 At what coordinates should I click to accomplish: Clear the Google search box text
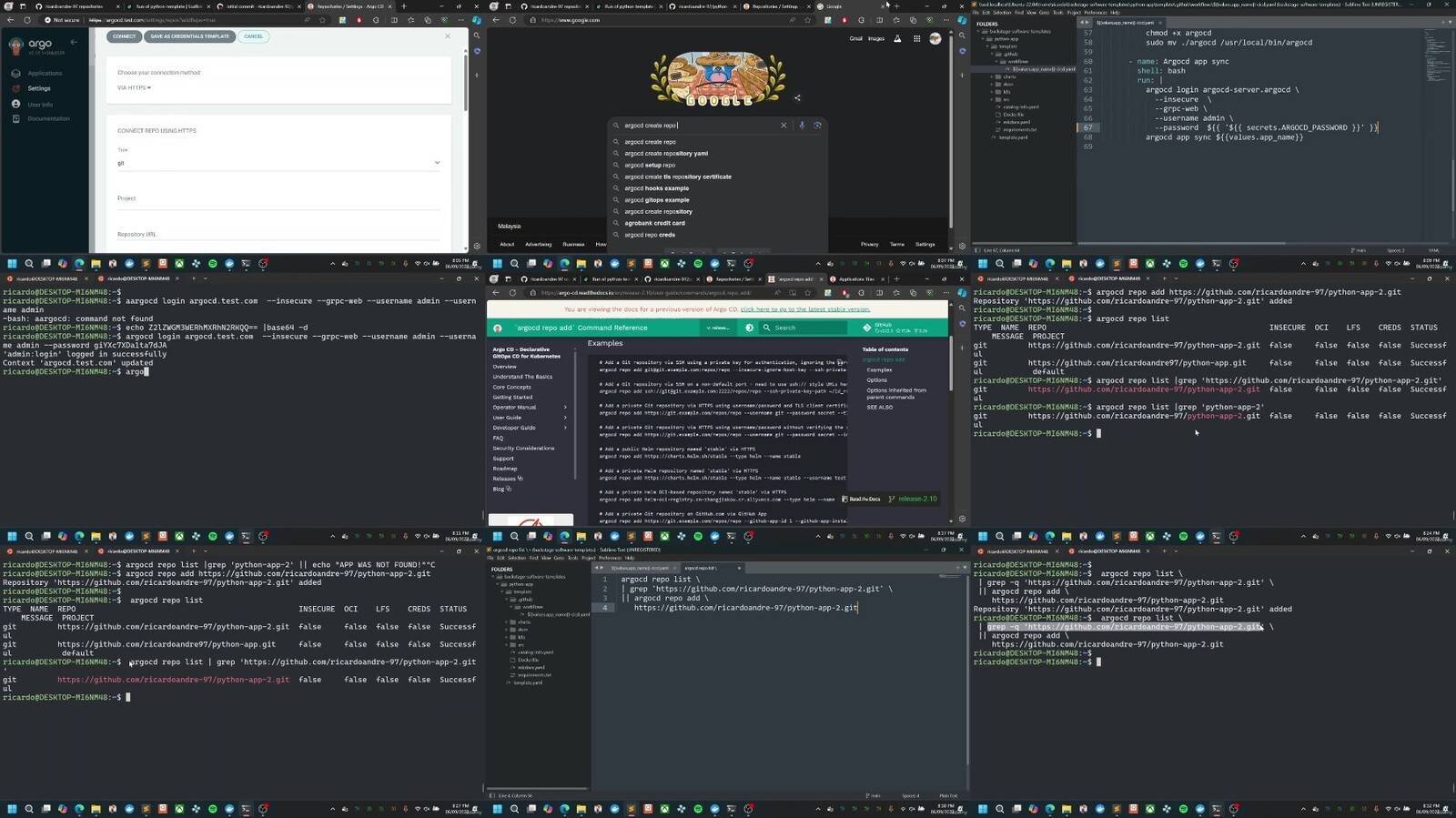(x=784, y=126)
